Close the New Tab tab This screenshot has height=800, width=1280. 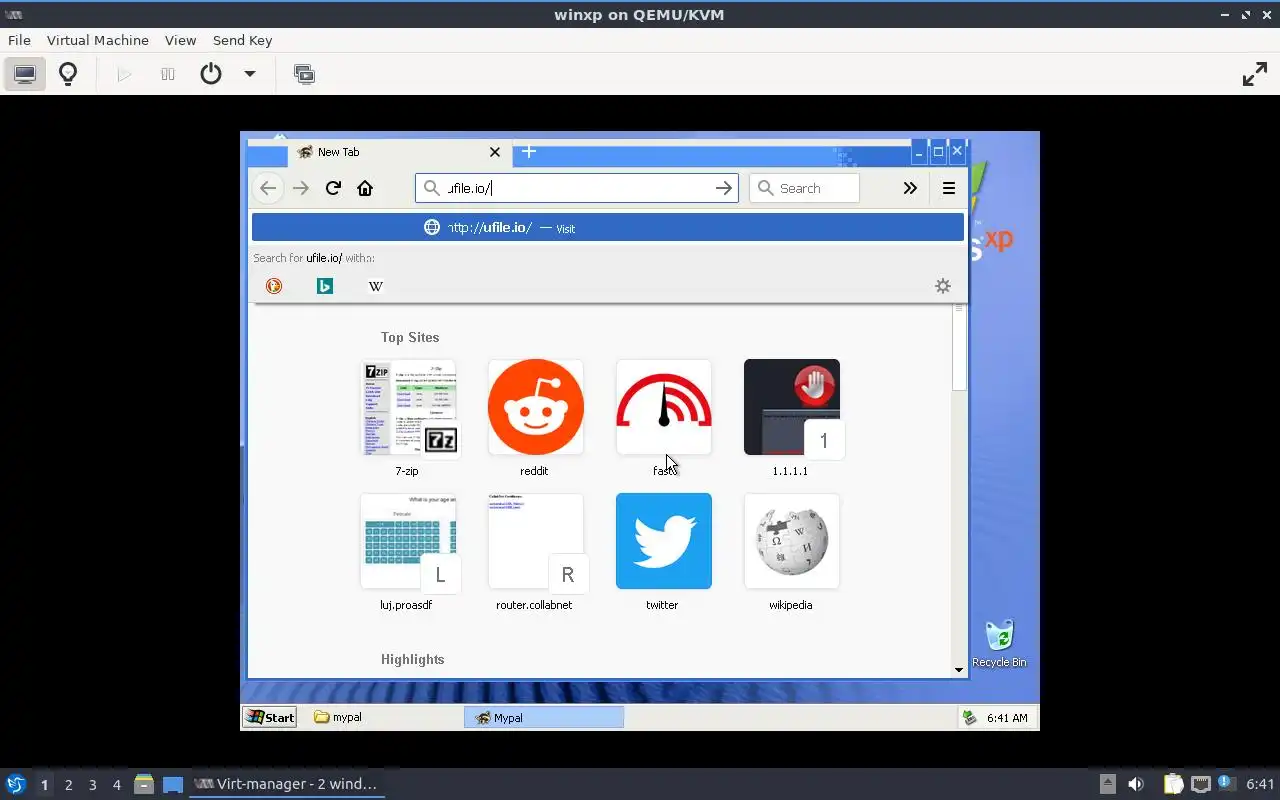click(x=495, y=152)
